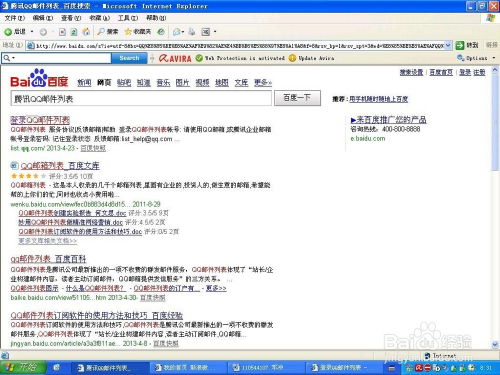The width and height of the screenshot is (500, 375).
Task: Switch to Baidu 地图 tab
Action: (x=222, y=82)
